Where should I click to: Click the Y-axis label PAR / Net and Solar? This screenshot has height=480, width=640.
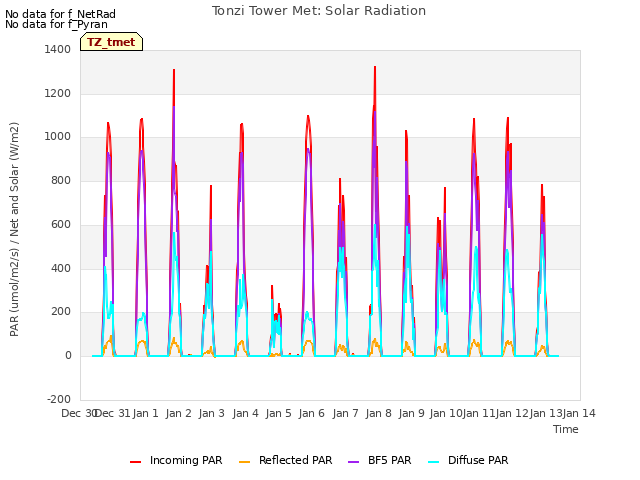(x=14, y=229)
